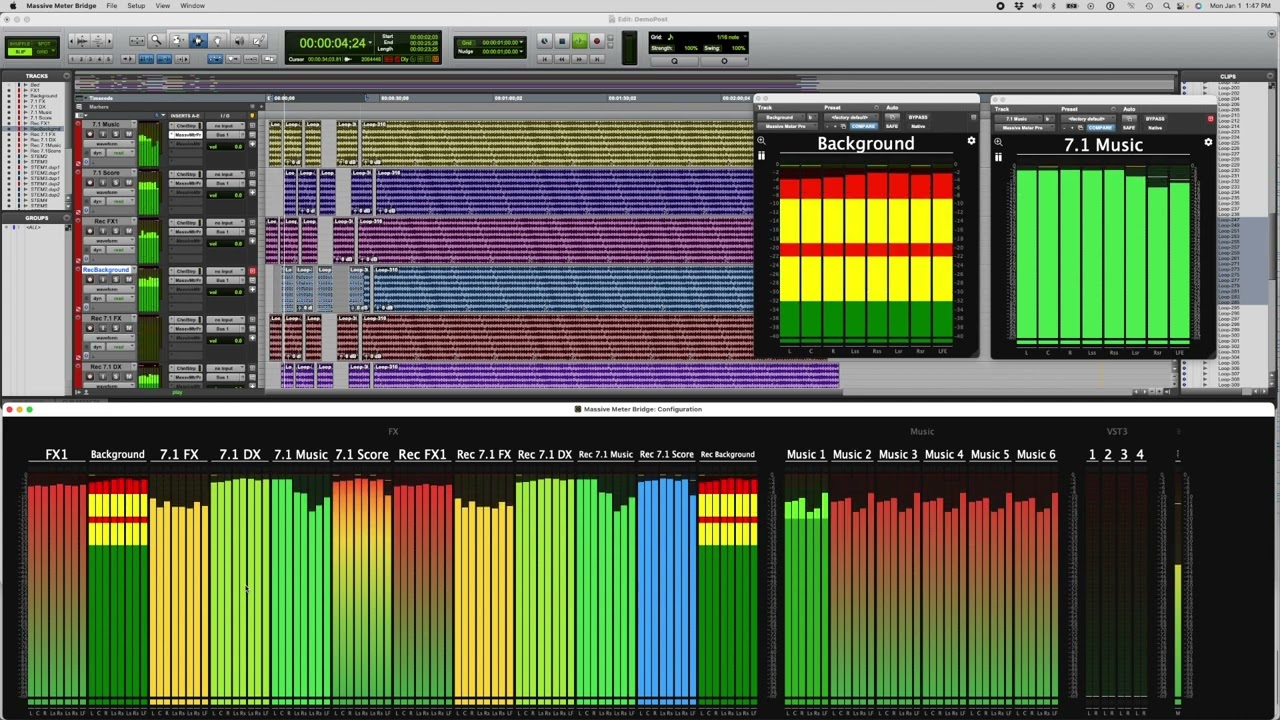
Task: Enable Shuffle edit mode
Action: click(20, 43)
